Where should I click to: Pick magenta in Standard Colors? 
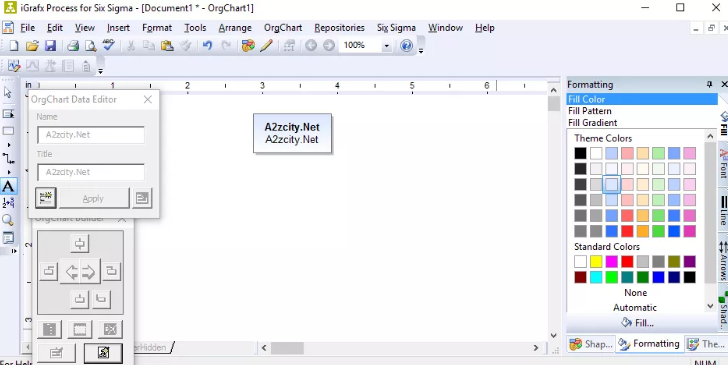coord(611,261)
